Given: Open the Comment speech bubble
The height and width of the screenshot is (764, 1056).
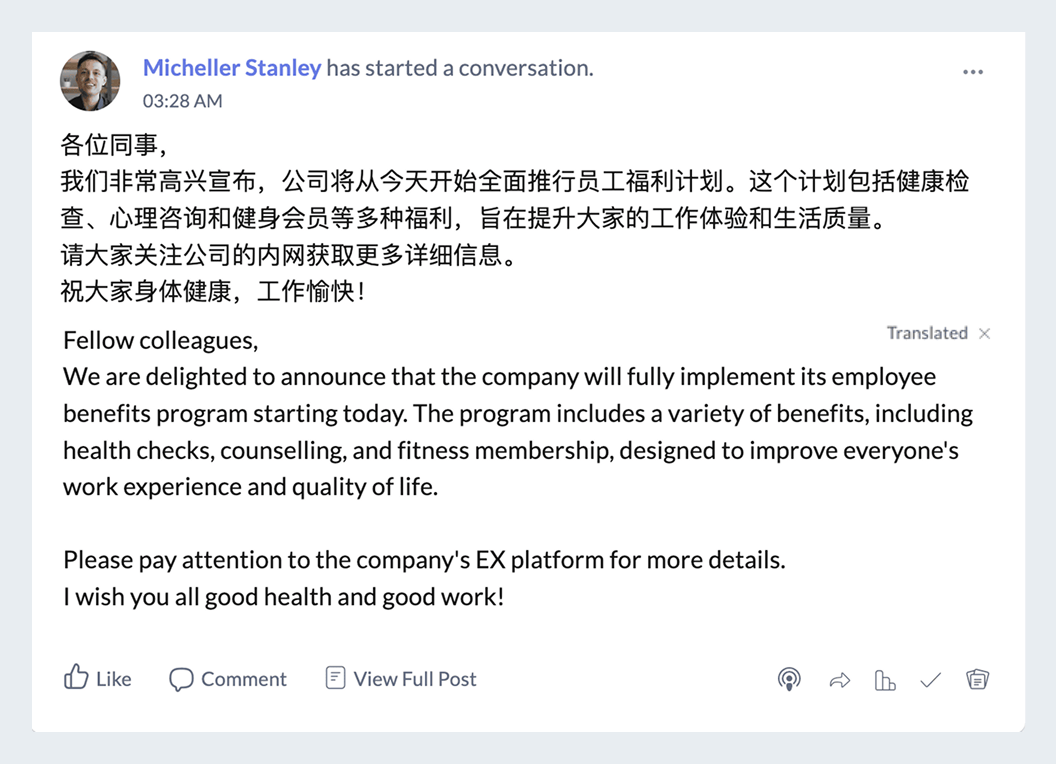Looking at the screenshot, I should (x=181, y=679).
